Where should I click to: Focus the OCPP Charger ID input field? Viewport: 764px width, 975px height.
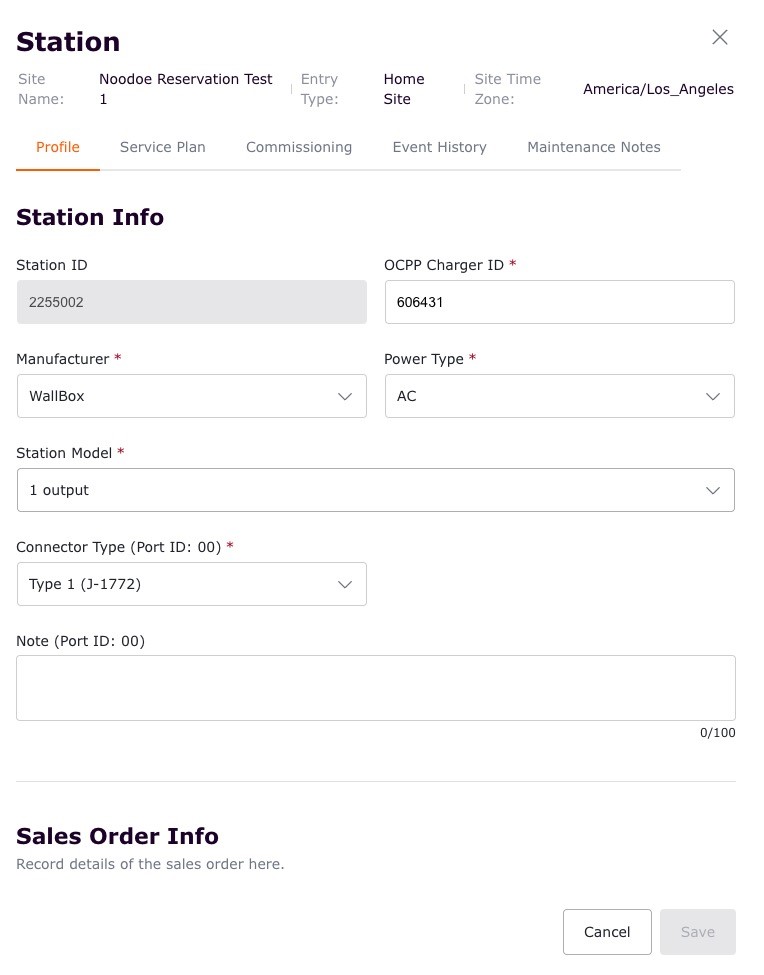coord(559,302)
